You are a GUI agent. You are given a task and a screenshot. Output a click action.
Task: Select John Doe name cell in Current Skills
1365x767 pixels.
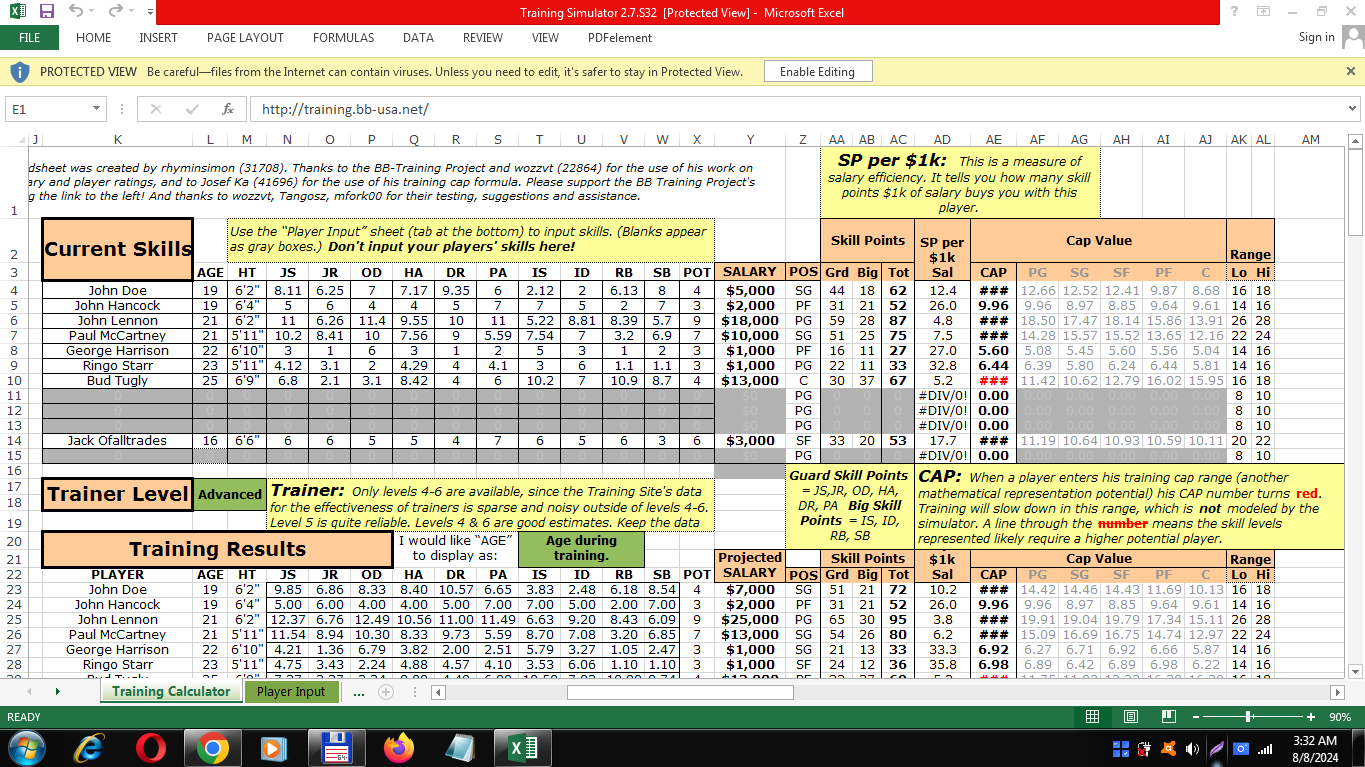(x=117, y=291)
